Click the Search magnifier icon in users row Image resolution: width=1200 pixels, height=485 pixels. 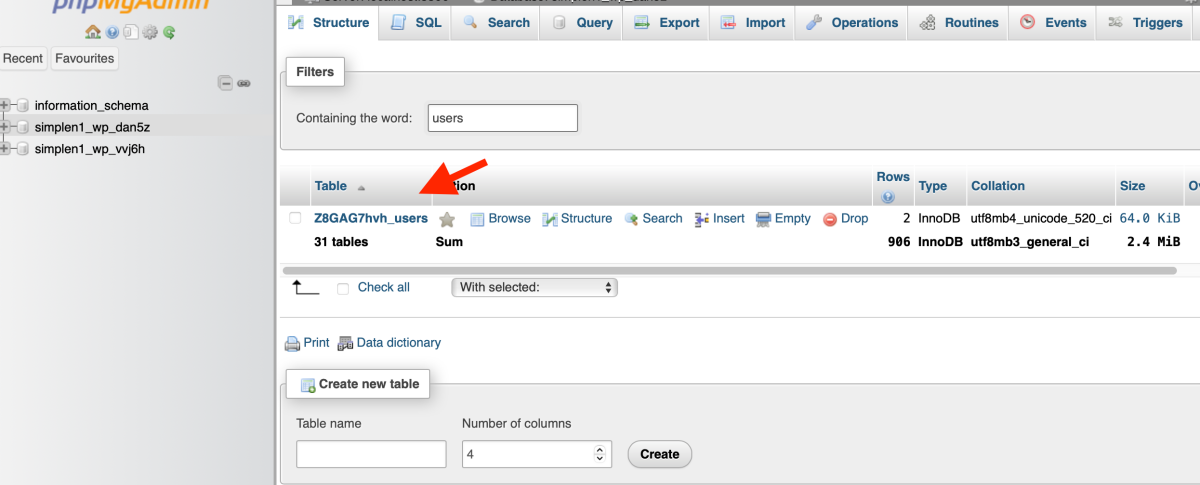631,219
